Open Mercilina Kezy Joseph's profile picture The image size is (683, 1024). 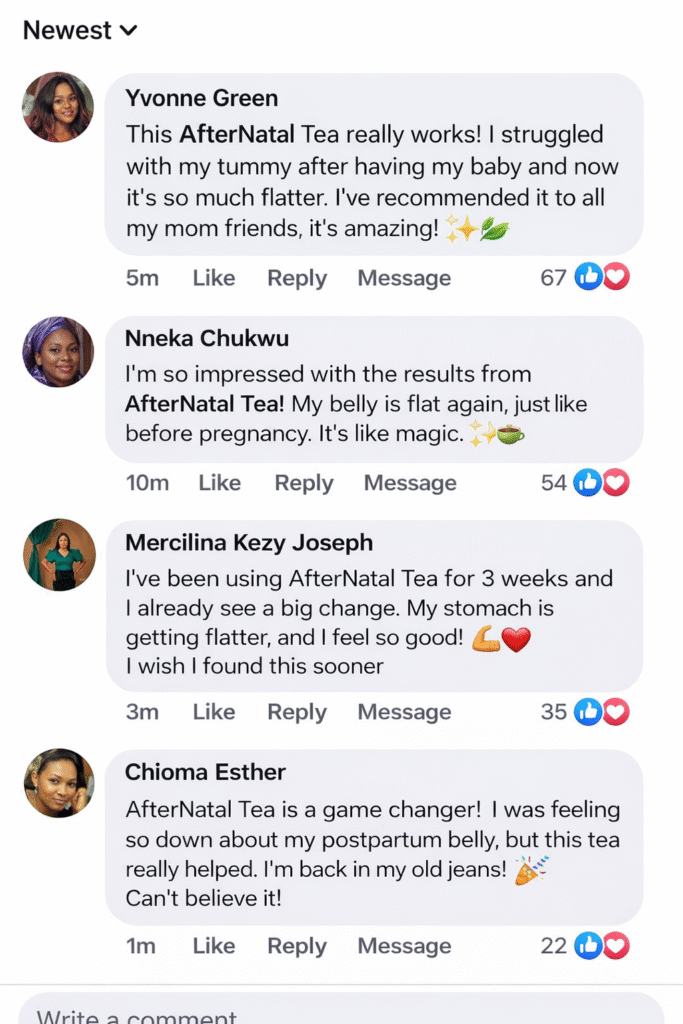tap(59, 555)
